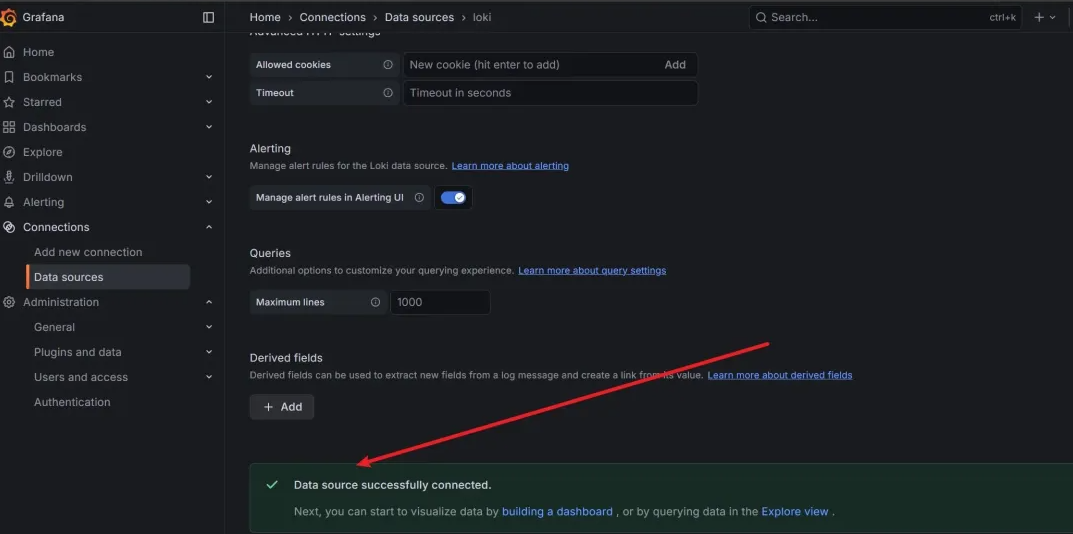This screenshot has width=1073, height=534.
Task: Open Explore from the sidebar
Action: coord(42,152)
